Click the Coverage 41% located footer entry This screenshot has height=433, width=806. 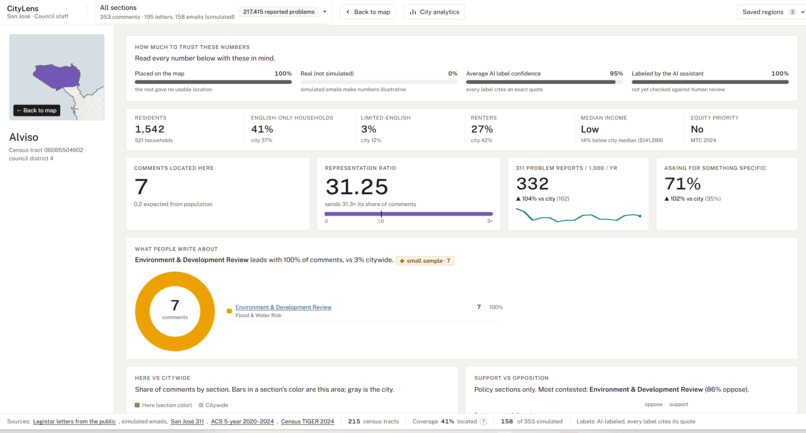[x=445, y=422]
